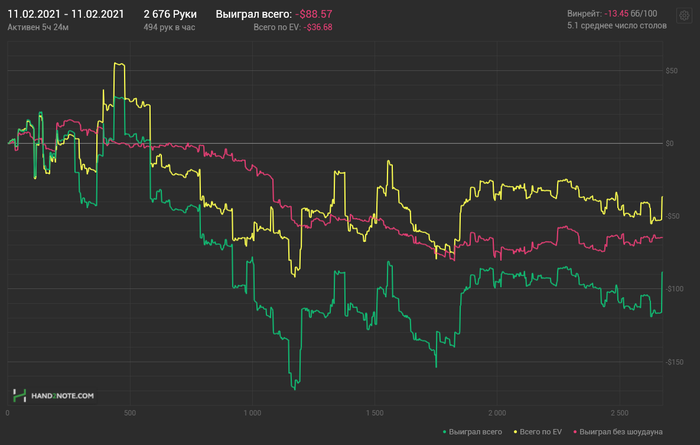Click '5.1 среднее число столов' text

pos(615,27)
